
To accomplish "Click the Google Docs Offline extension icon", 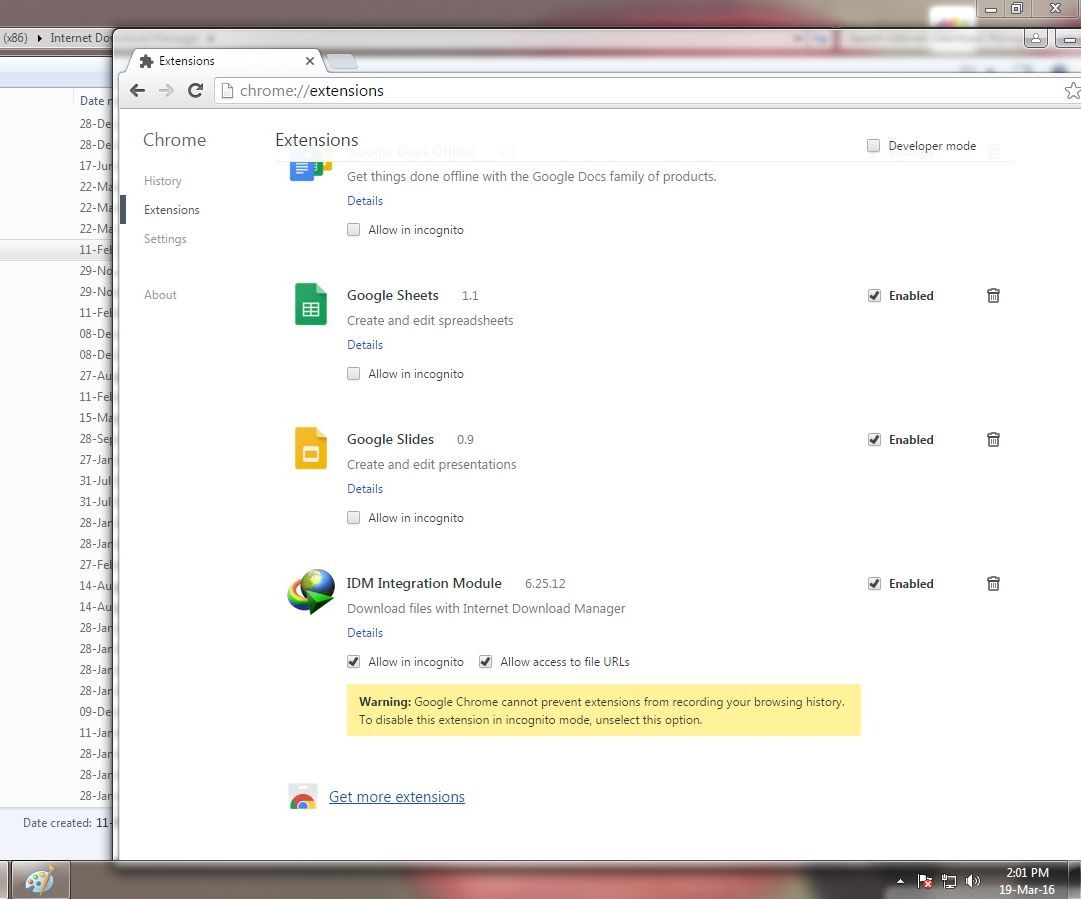I will 310,165.
